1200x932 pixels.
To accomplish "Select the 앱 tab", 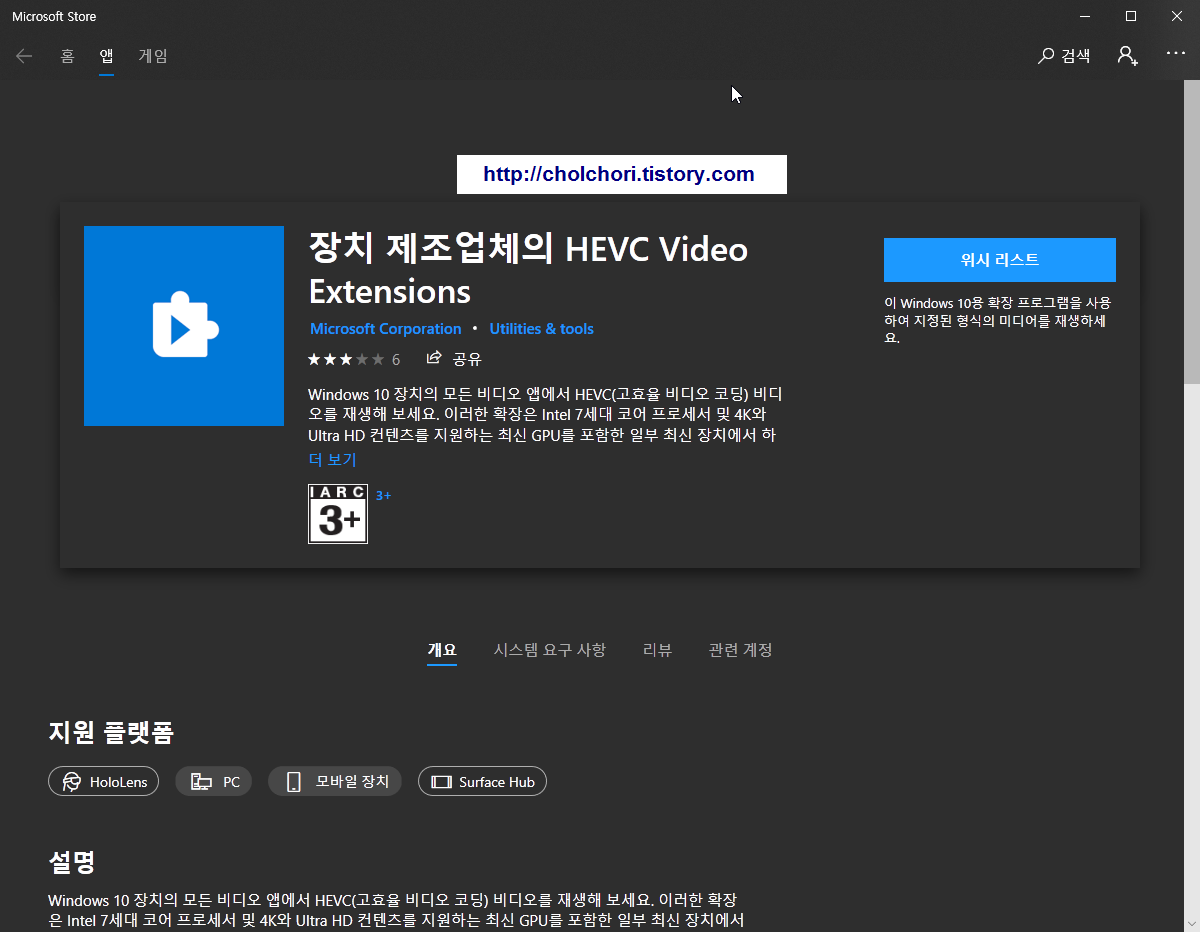I will 106,56.
